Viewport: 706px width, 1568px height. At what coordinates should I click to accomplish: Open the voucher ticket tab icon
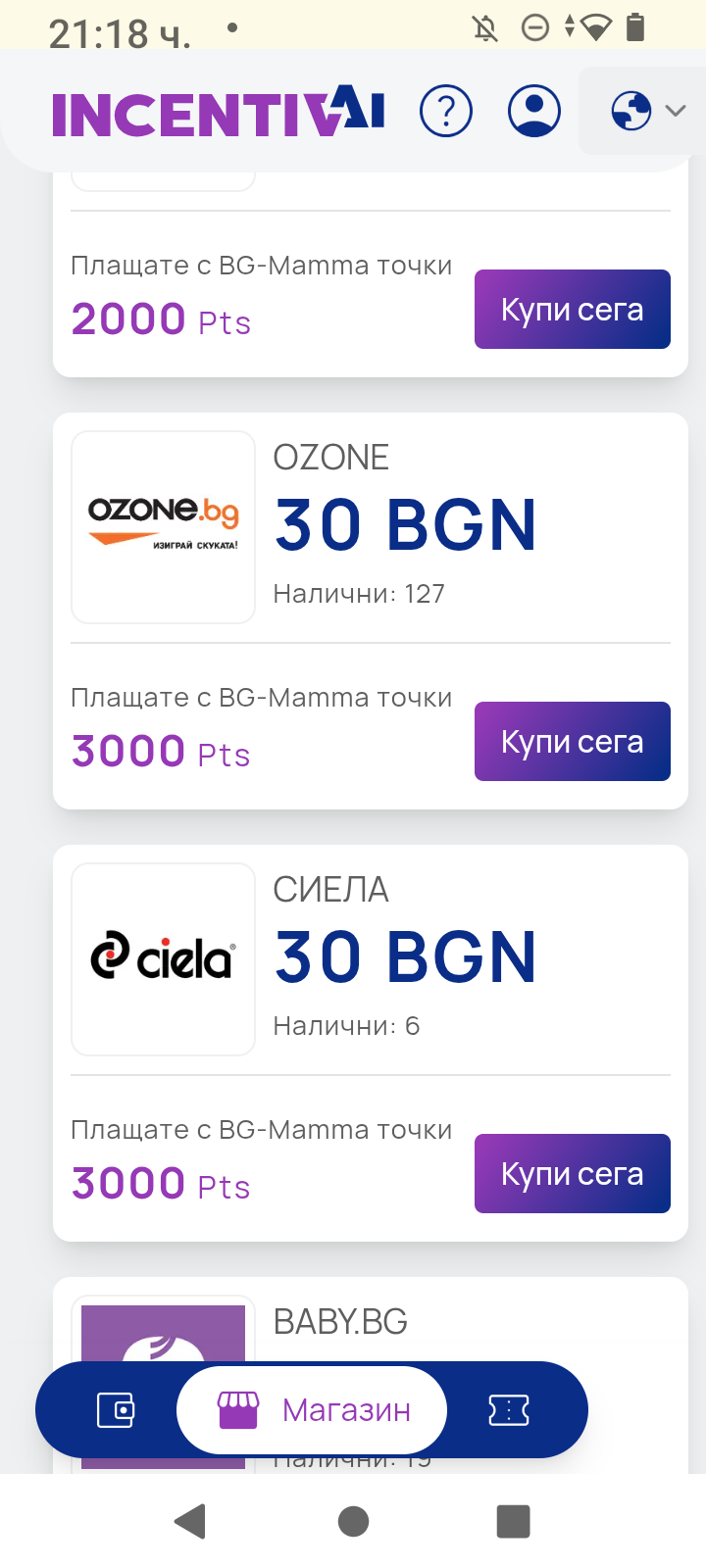tap(509, 1410)
